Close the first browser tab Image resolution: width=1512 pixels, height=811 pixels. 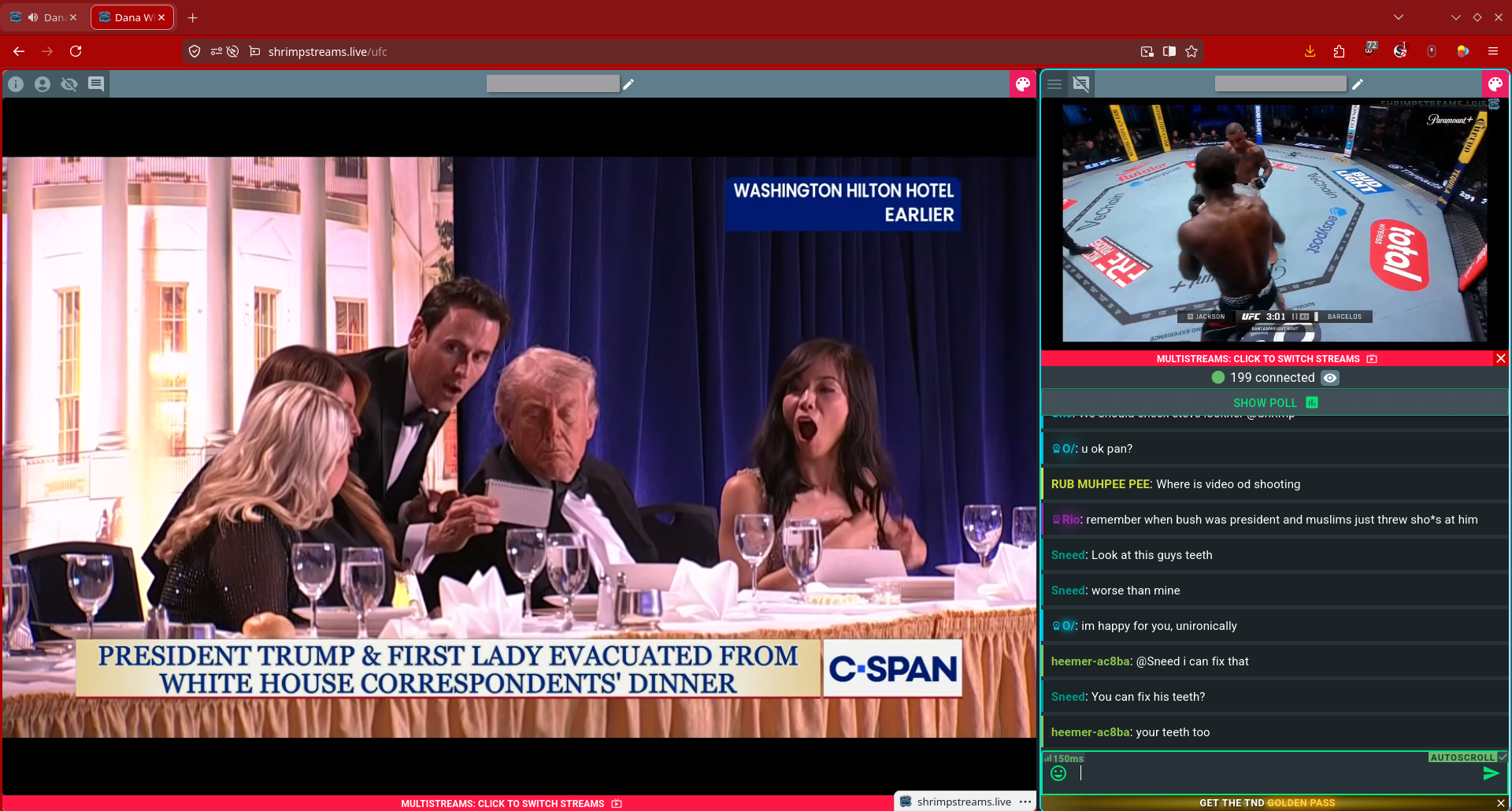73,17
